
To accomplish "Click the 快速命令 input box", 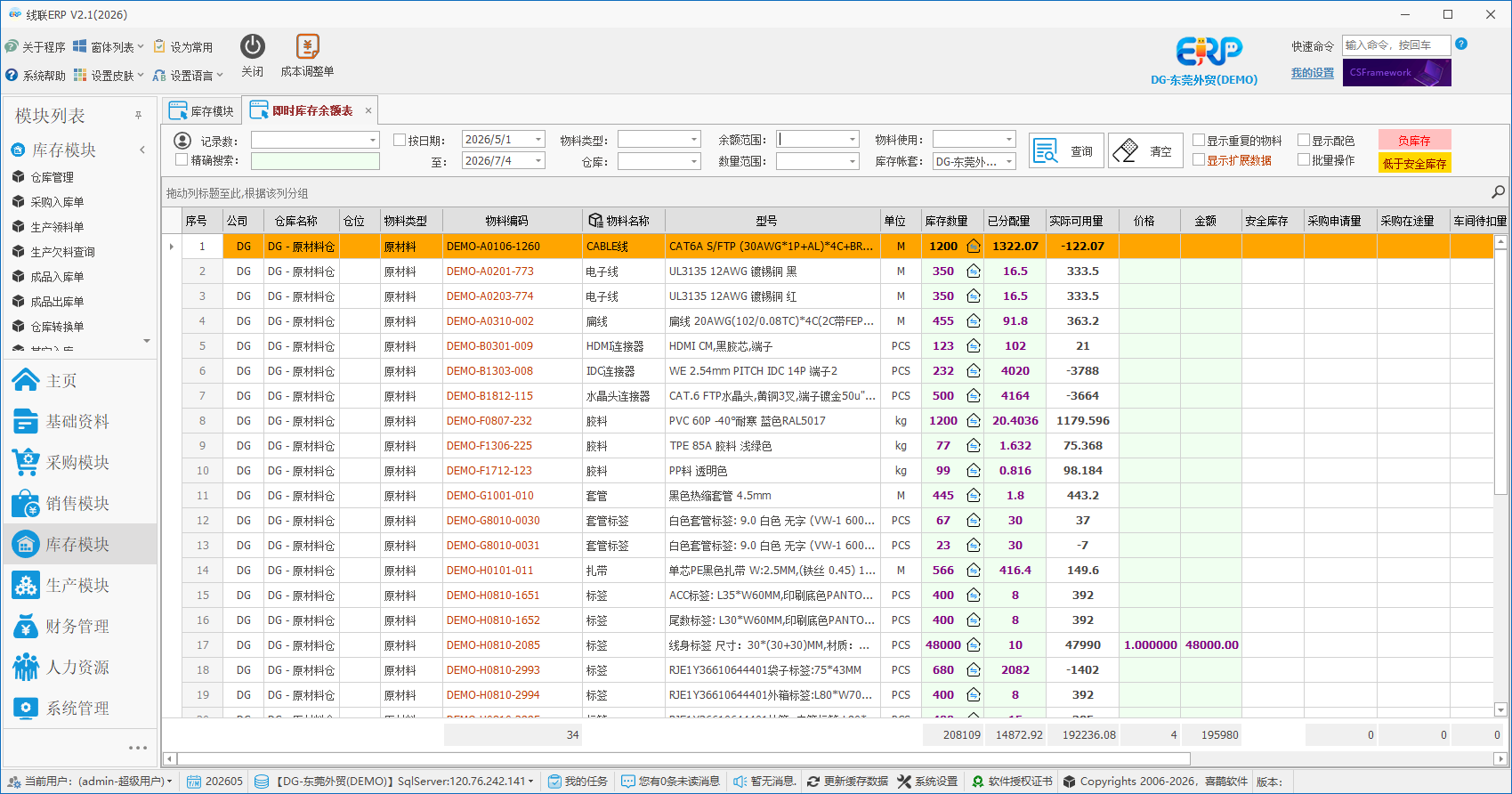I will 1396,45.
